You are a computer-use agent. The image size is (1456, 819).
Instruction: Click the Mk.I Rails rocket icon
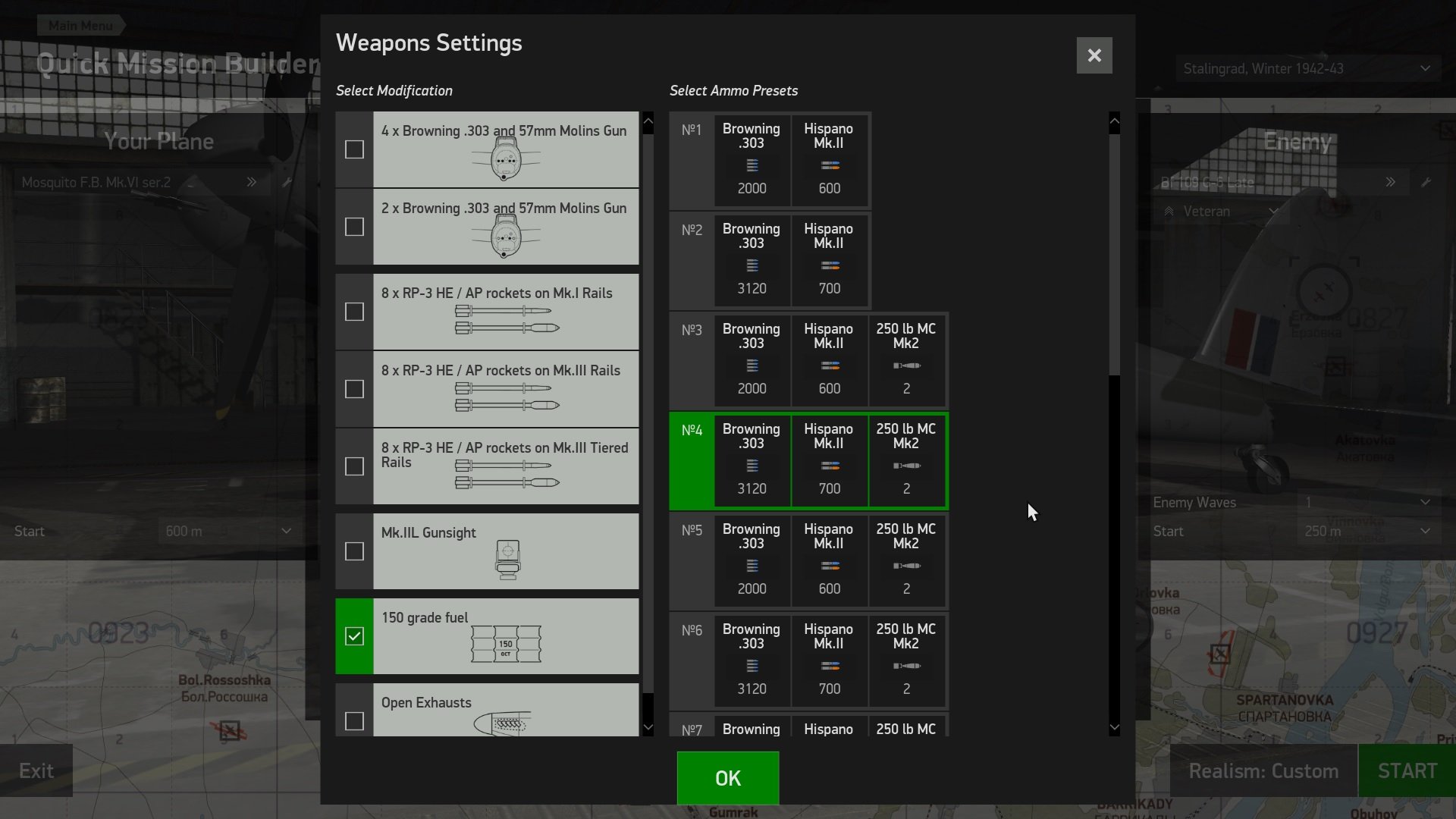pyautogui.click(x=507, y=319)
